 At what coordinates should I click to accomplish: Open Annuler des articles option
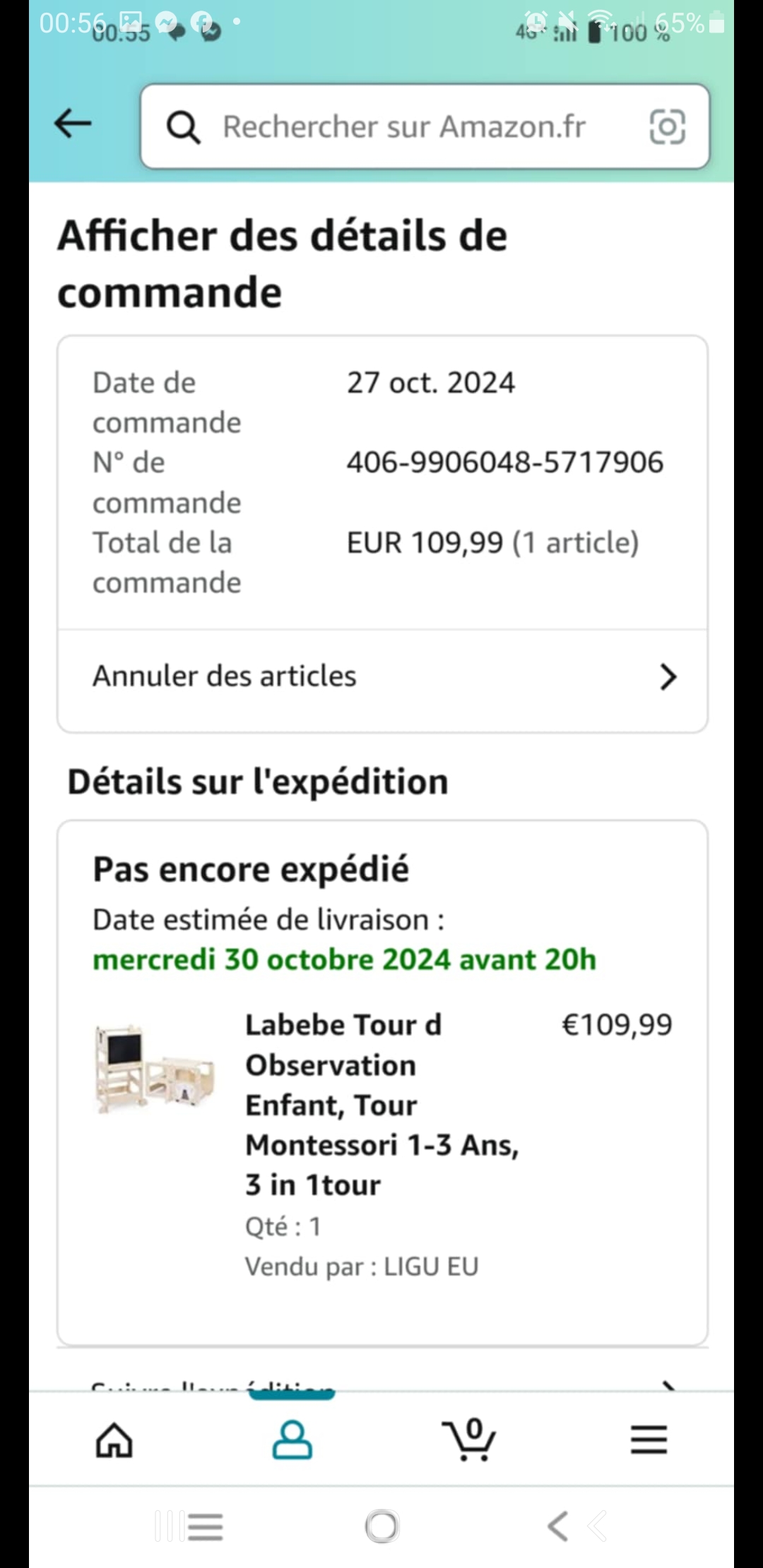[x=225, y=677]
